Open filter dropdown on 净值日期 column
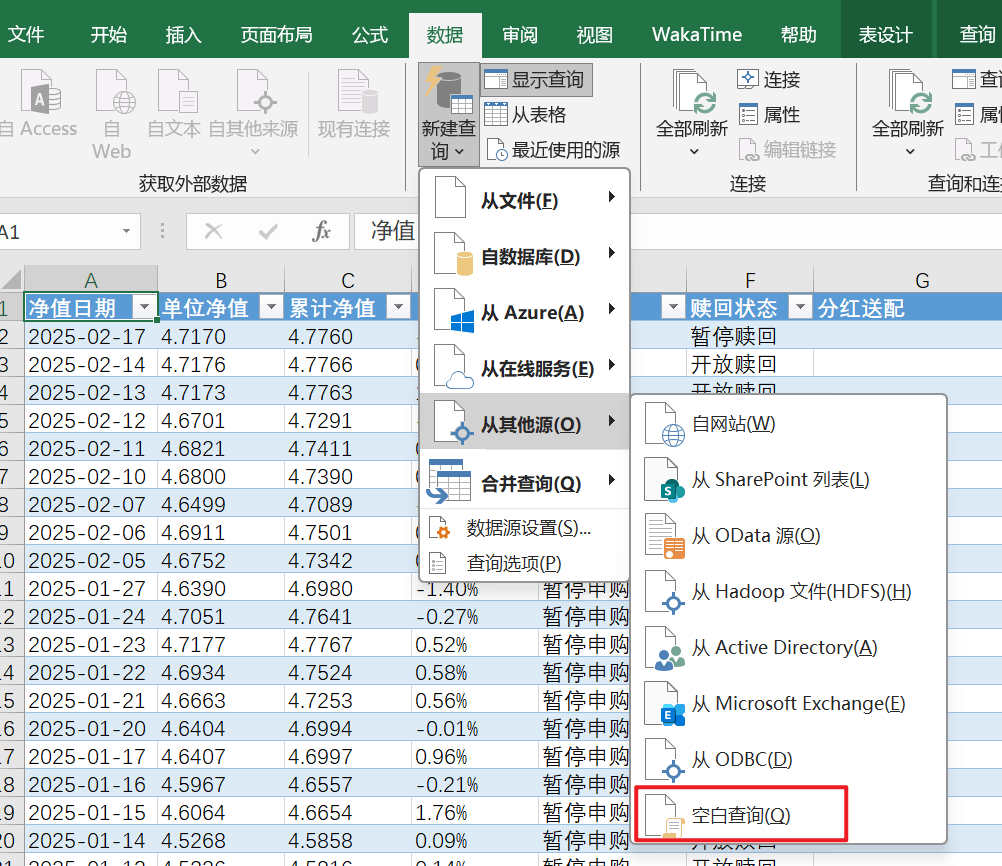Viewport: 1002px width, 866px height. click(145, 308)
